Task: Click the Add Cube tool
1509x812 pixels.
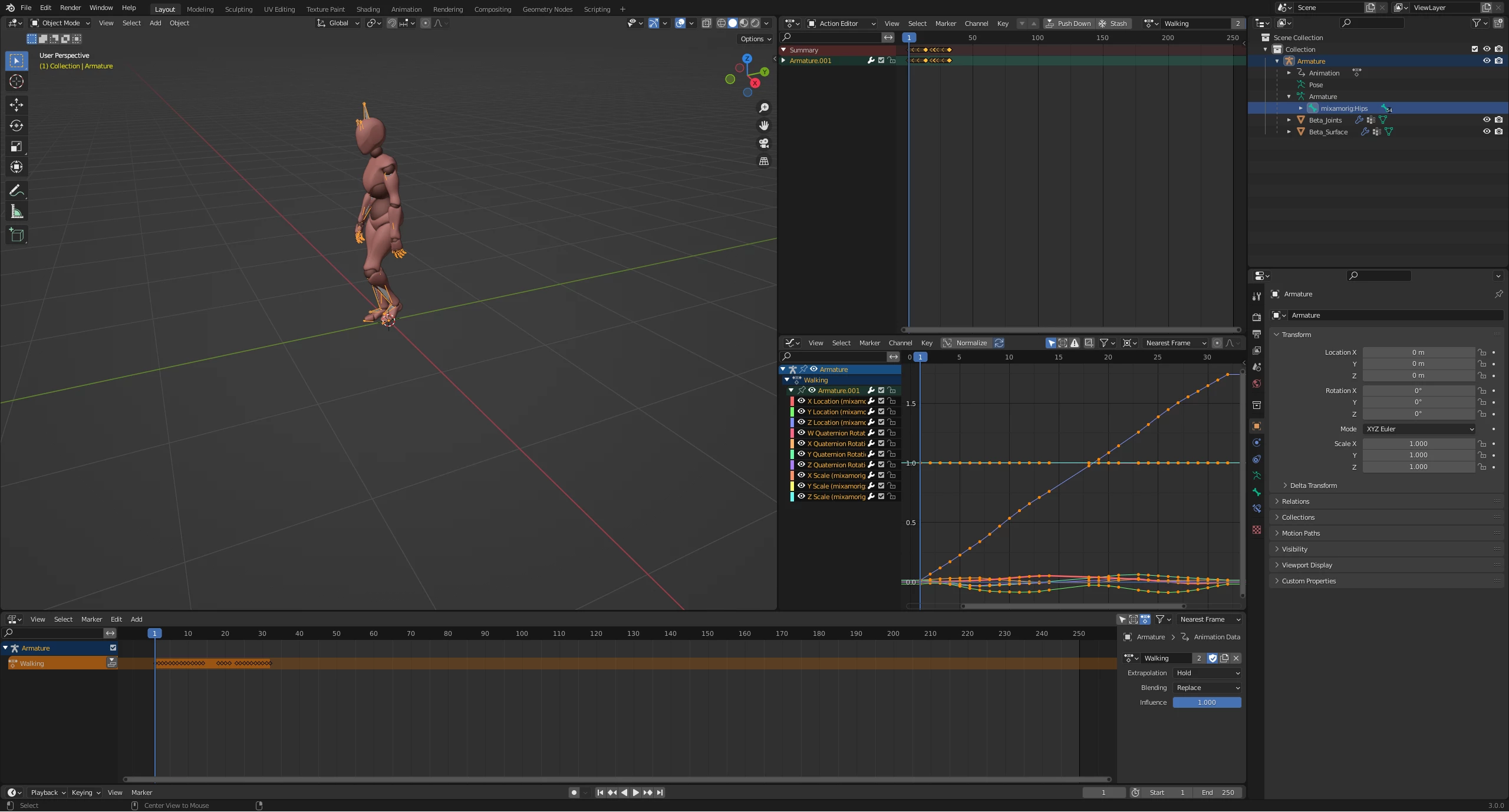Action: 17,235
